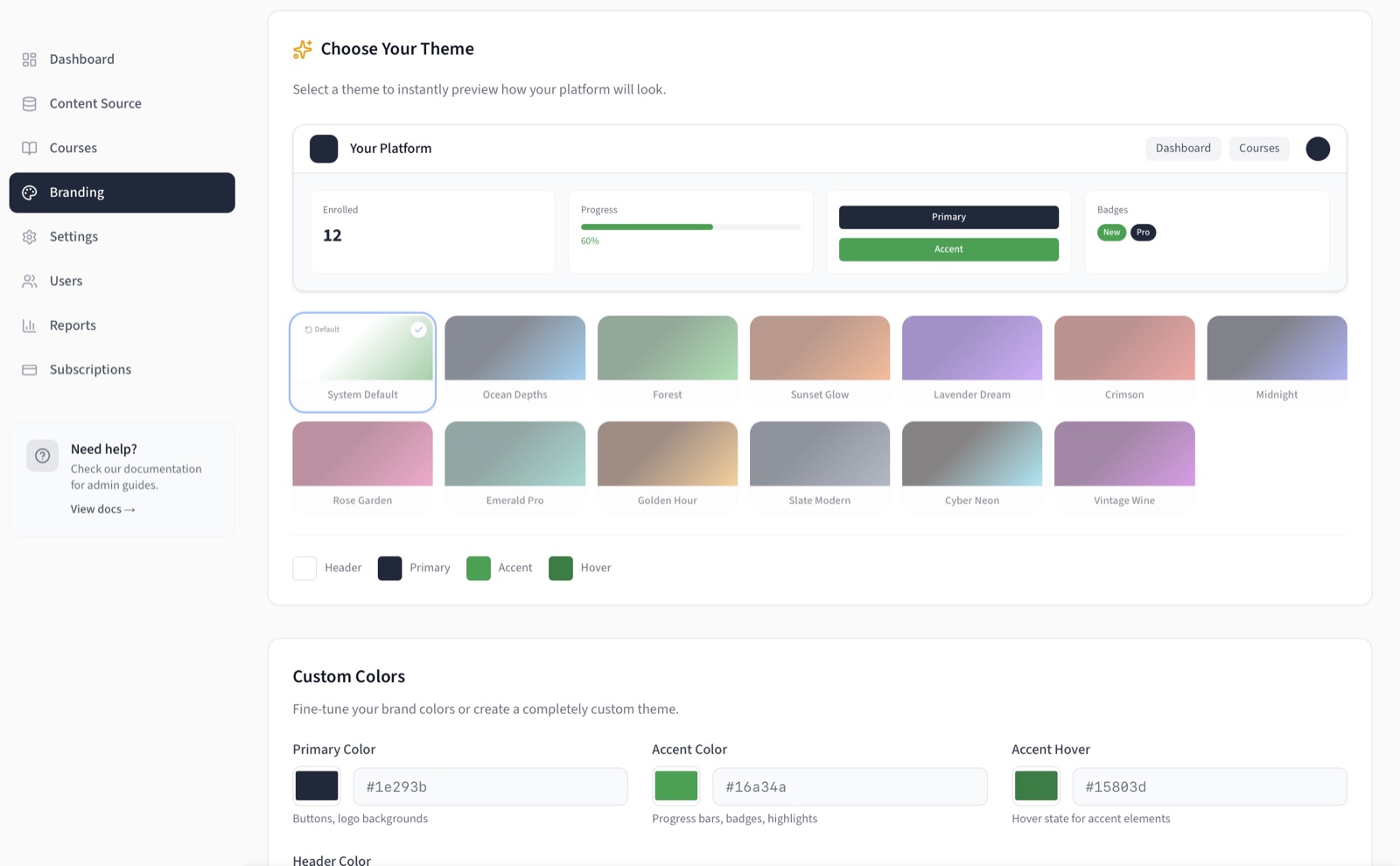Click the help question-mark icon in Need help box

(x=42, y=455)
